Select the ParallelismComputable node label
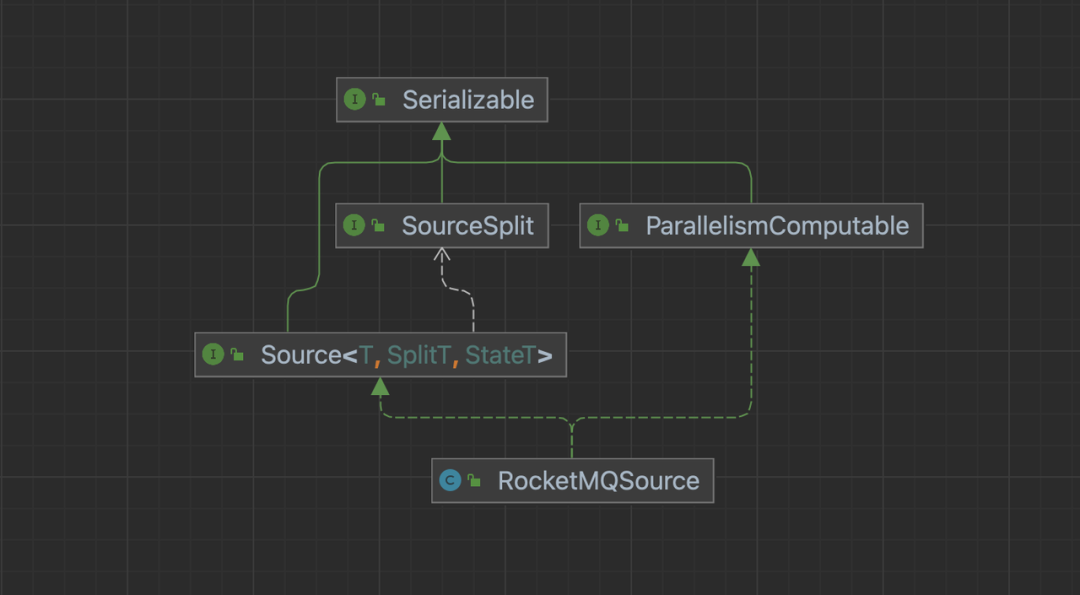 777,226
